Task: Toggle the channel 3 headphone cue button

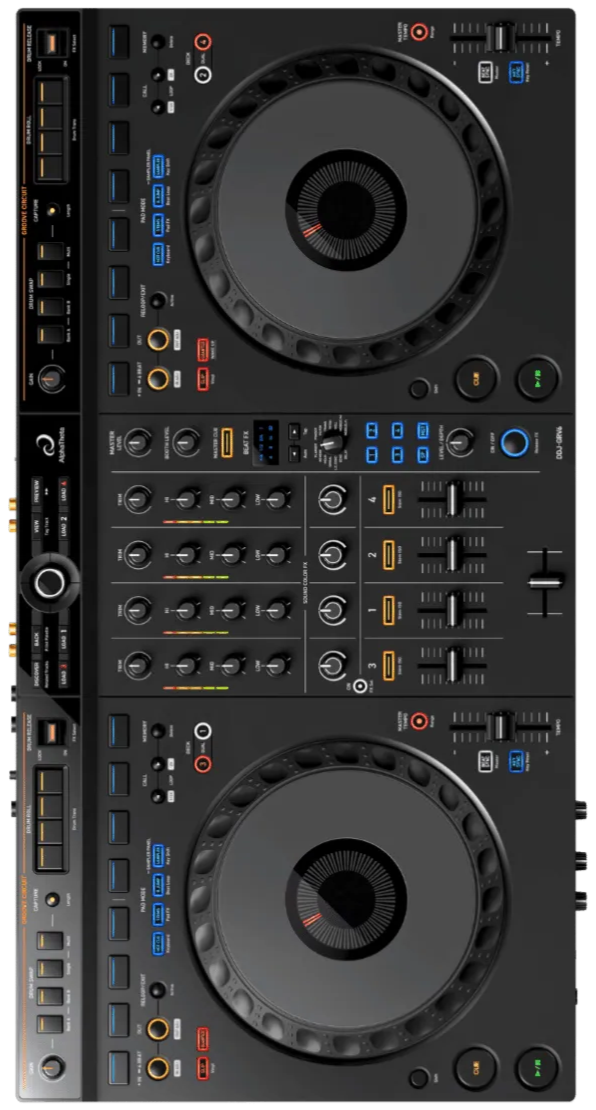Action: (x=389, y=665)
